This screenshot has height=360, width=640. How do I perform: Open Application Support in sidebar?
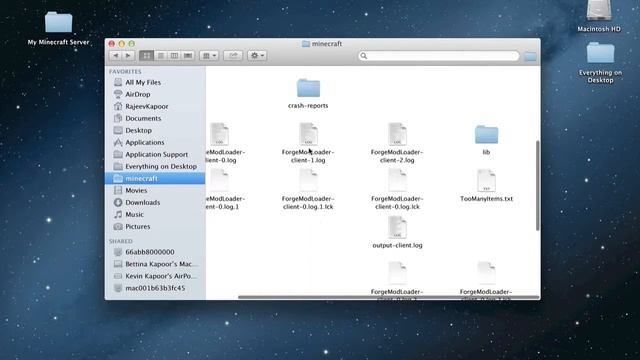coord(155,155)
